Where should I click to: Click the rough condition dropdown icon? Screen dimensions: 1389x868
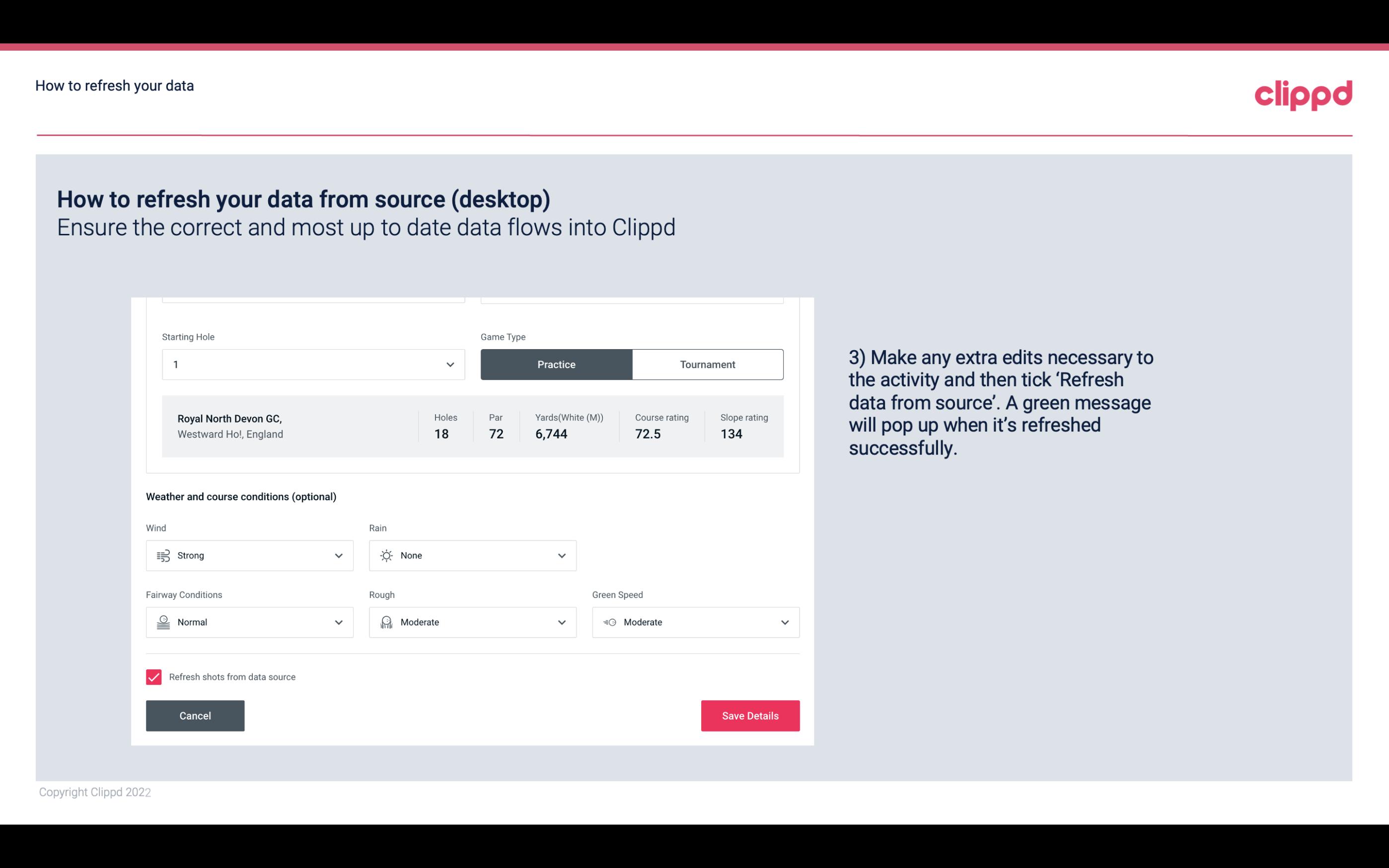(561, 622)
